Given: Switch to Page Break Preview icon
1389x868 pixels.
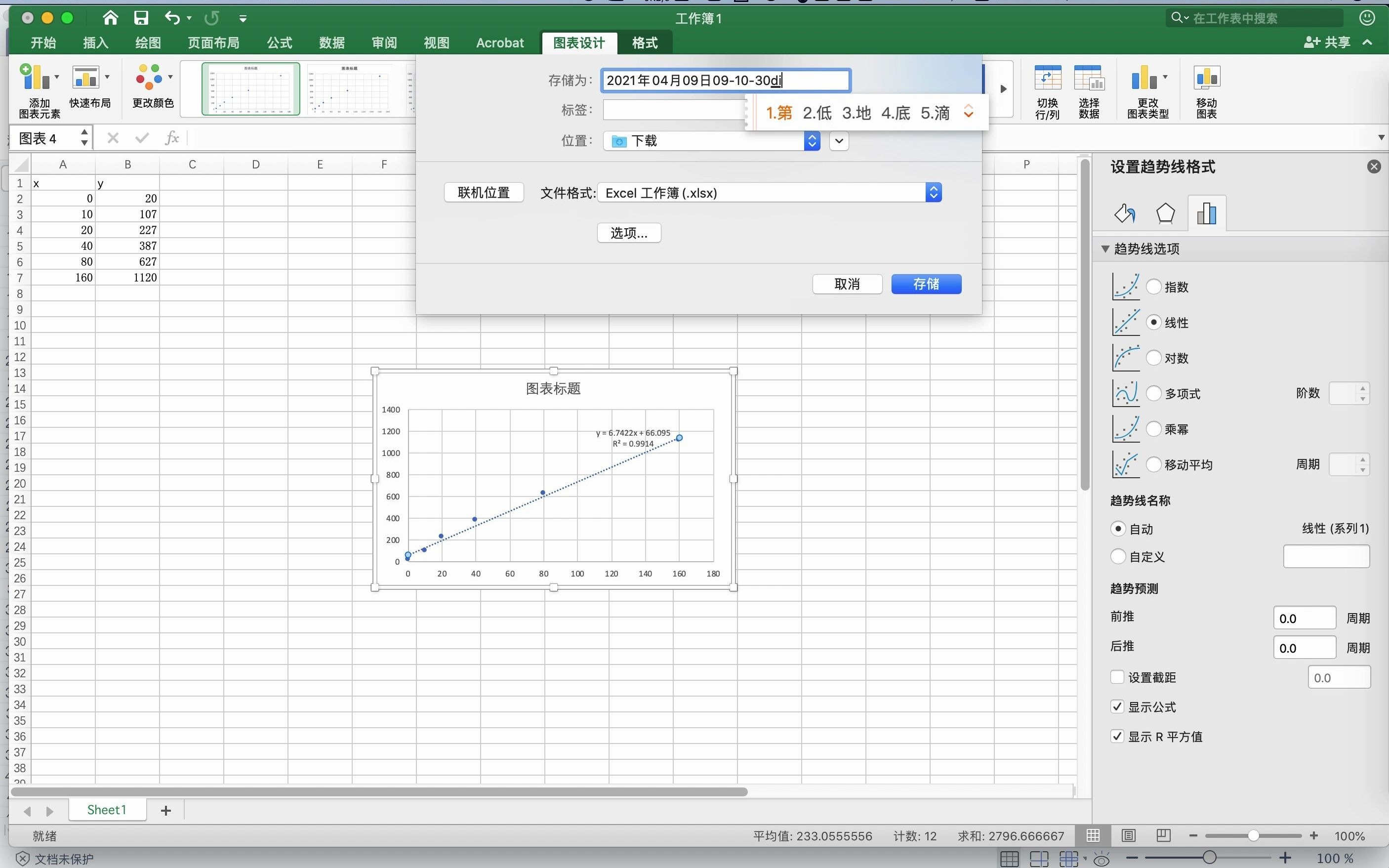Looking at the screenshot, I should [x=1163, y=835].
